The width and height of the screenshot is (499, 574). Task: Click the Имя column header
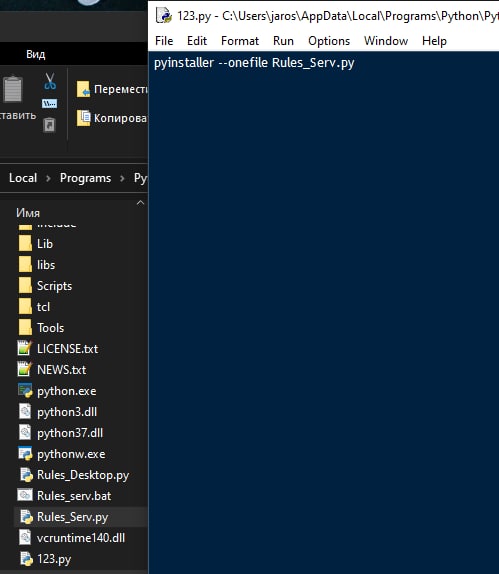28,213
